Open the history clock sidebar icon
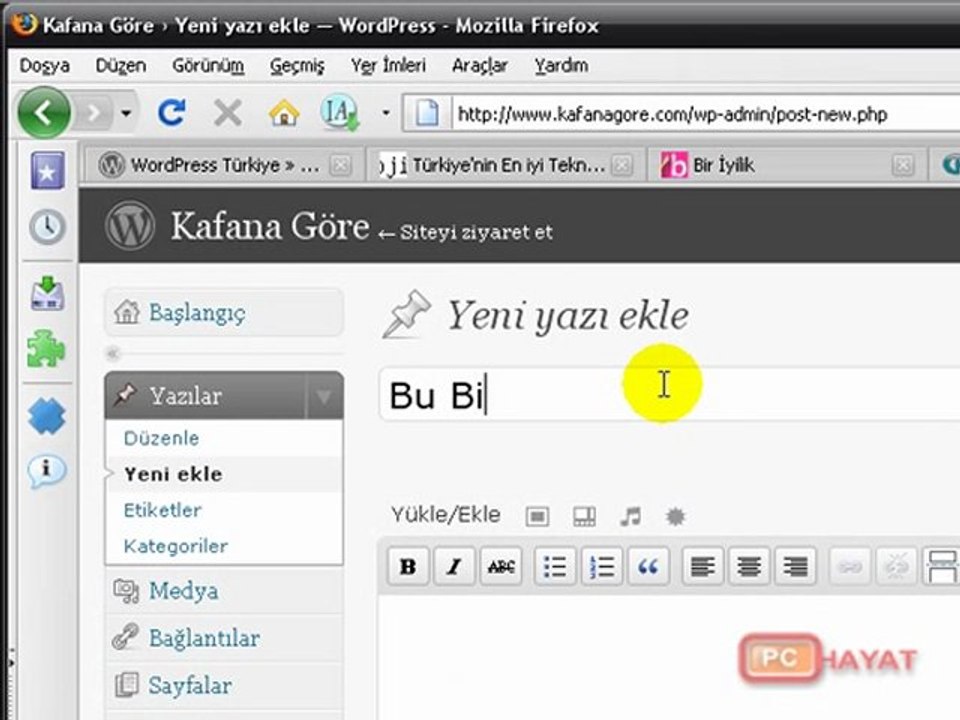 [x=47, y=227]
